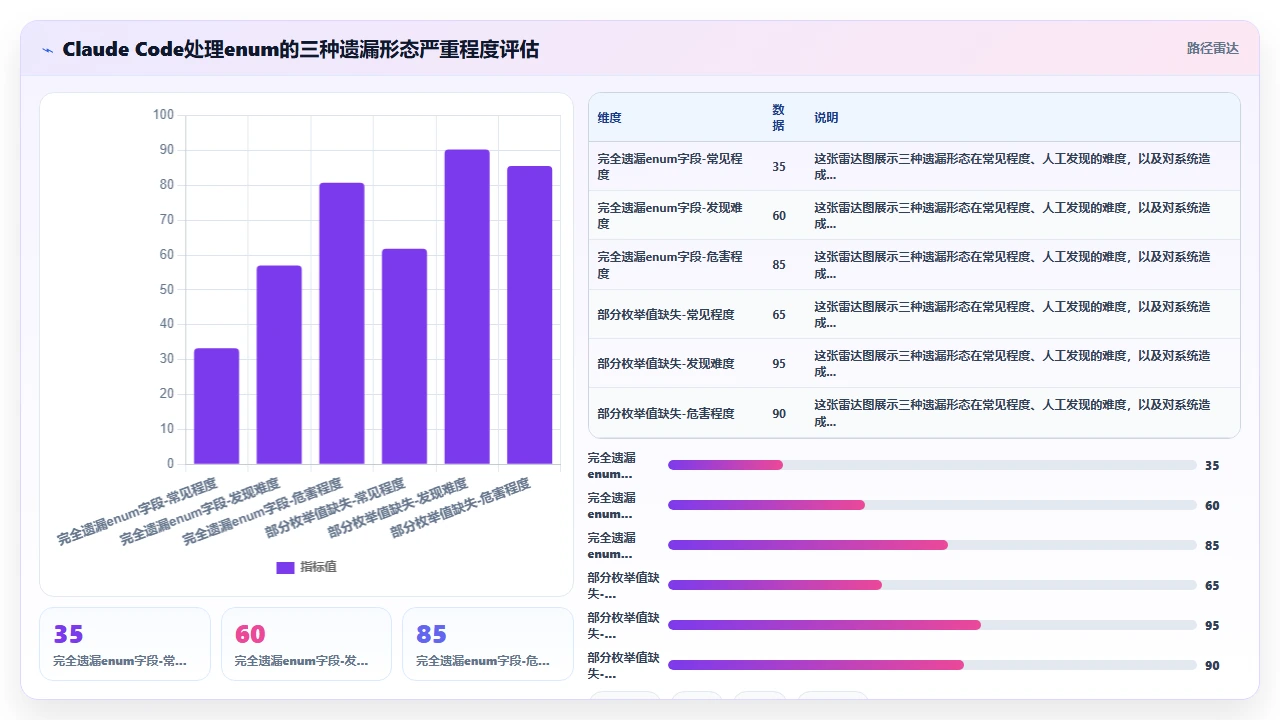This screenshot has height=720, width=1280.
Task: Toggle the 指标值 legend swatch
Action: click(x=285, y=567)
